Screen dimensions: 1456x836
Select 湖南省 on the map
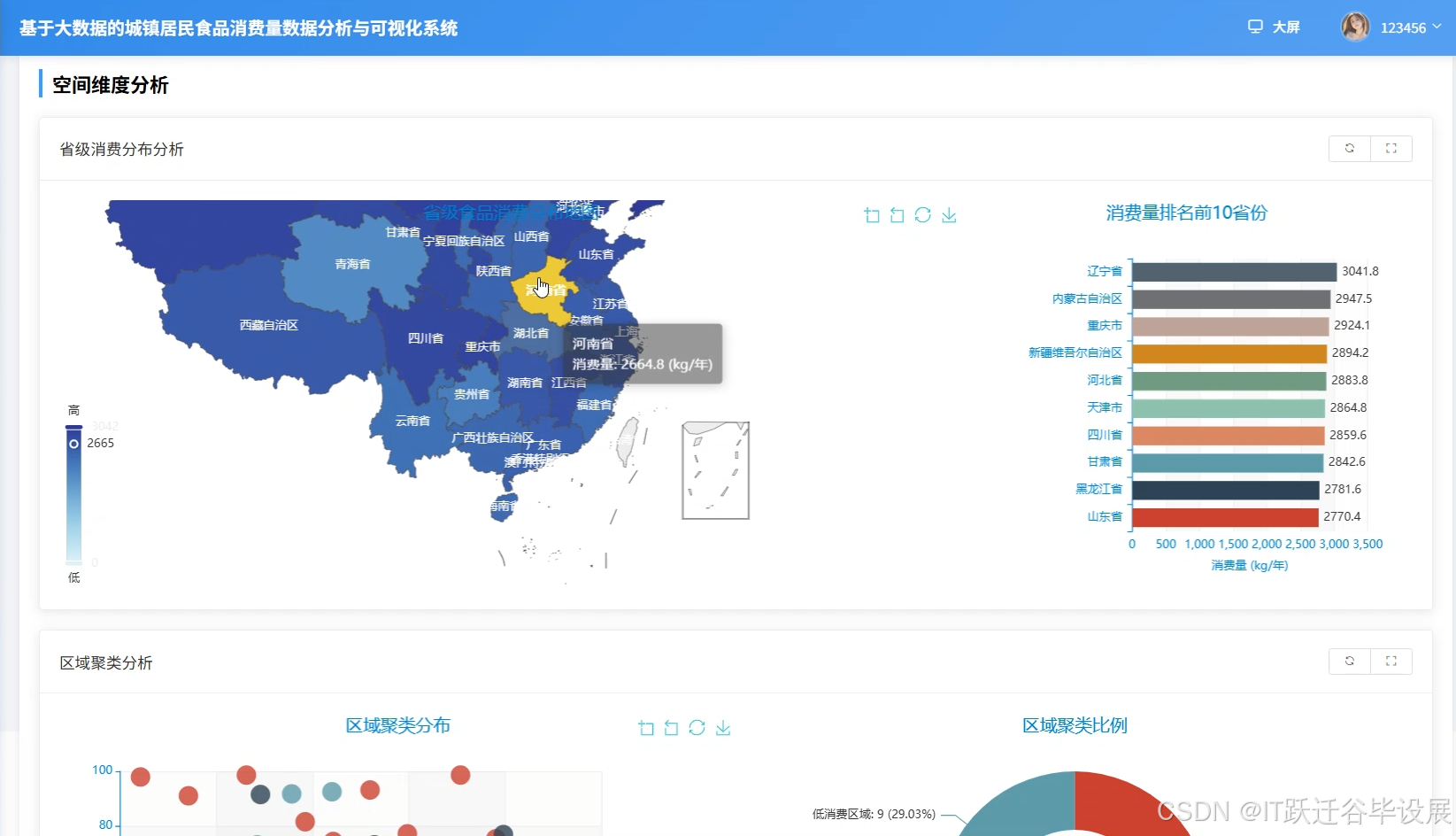[524, 383]
